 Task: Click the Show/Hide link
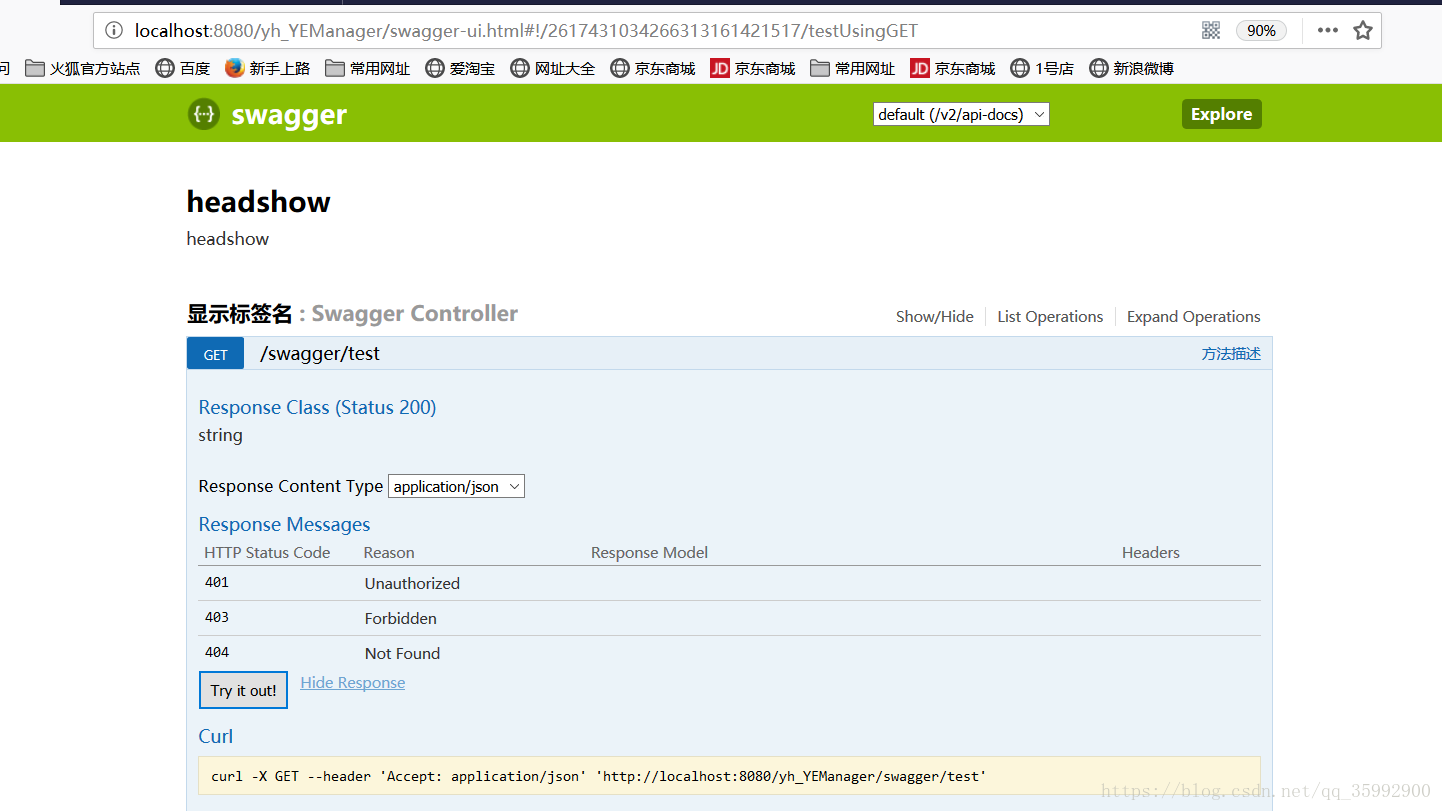[x=935, y=316]
